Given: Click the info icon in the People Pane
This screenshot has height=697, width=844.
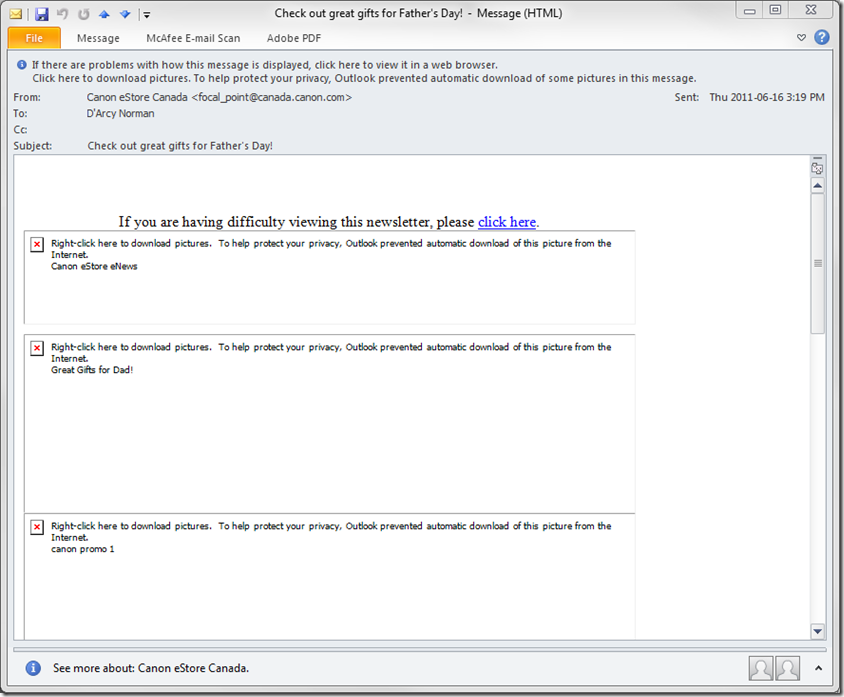Looking at the screenshot, I should click(33, 668).
